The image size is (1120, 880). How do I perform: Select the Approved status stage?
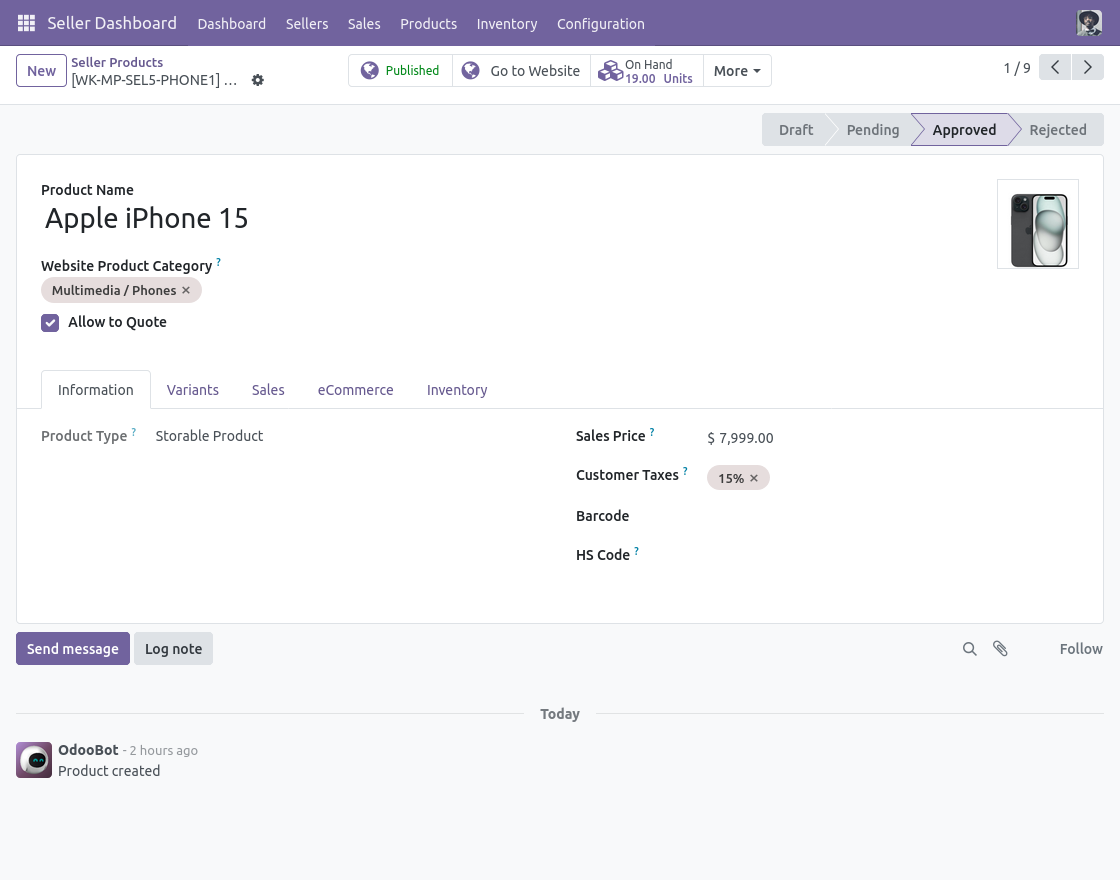[964, 130]
